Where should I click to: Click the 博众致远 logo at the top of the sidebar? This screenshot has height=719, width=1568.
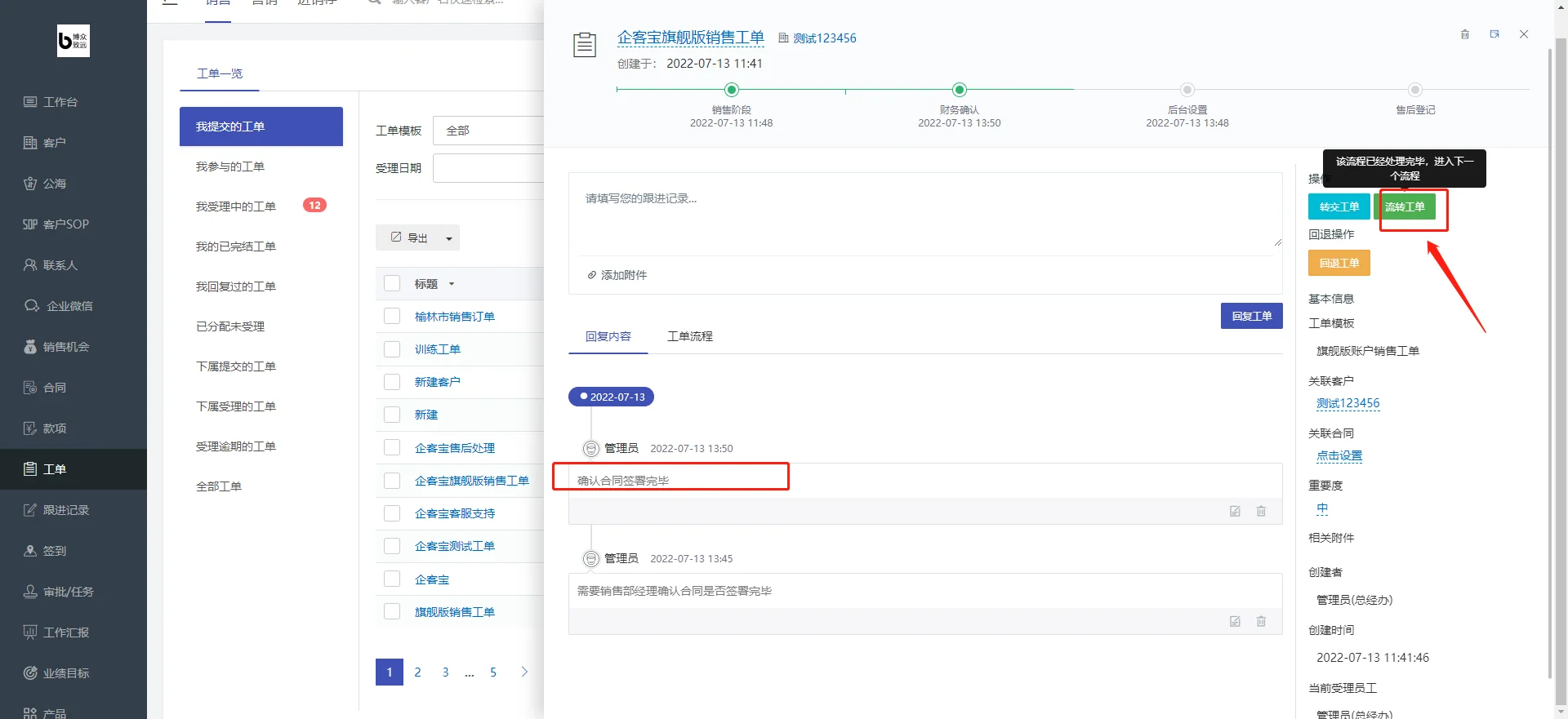pyautogui.click(x=73, y=41)
